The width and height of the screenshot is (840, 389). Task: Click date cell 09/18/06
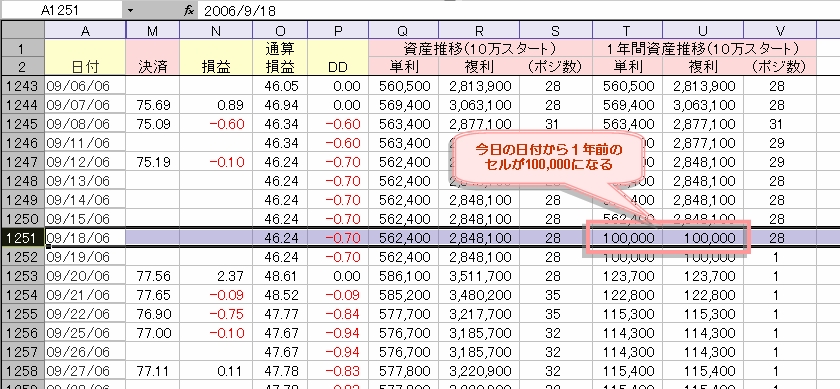coord(85,237)
